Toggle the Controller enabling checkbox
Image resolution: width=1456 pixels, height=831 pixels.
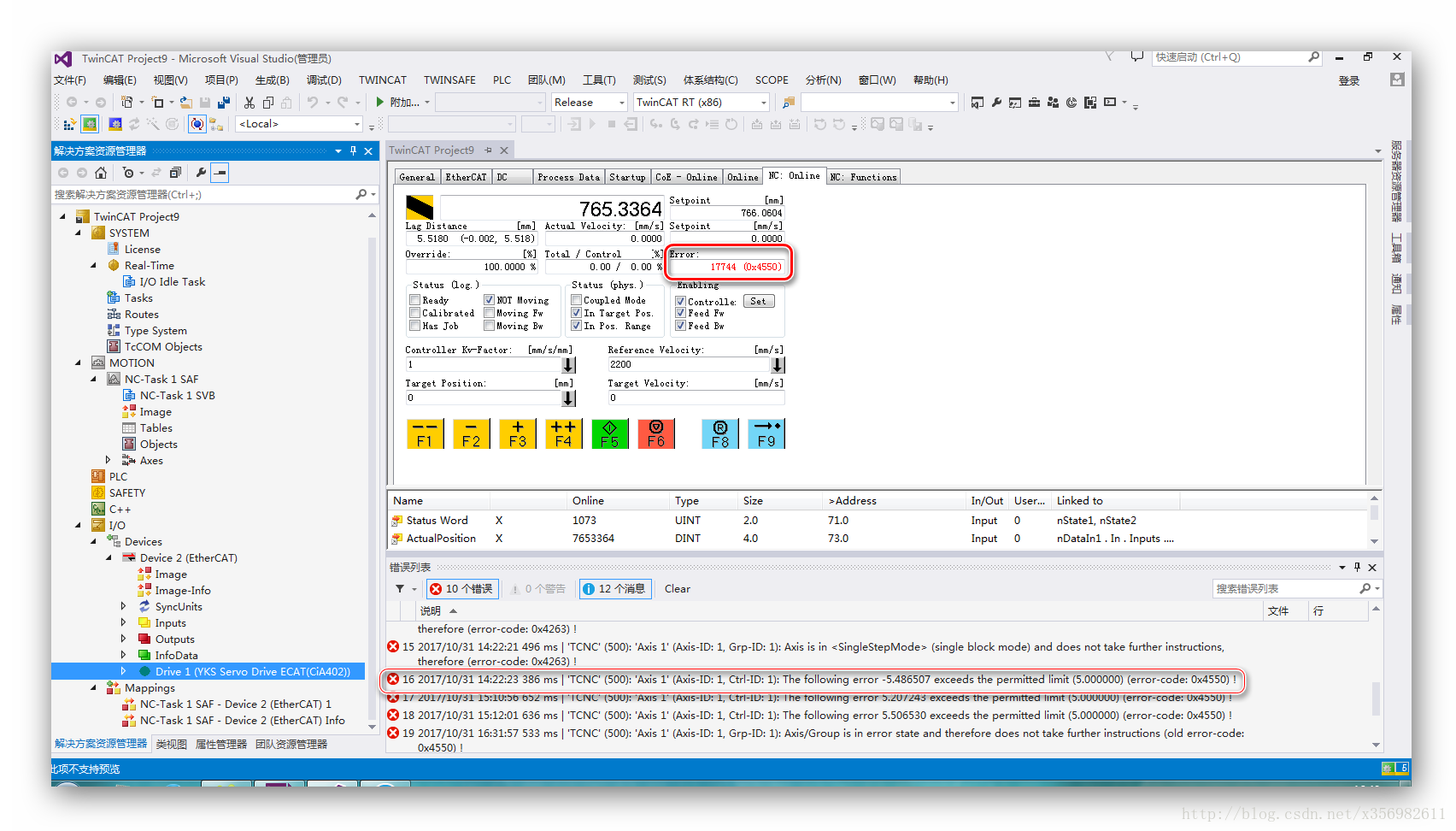[x=681, y=301]
